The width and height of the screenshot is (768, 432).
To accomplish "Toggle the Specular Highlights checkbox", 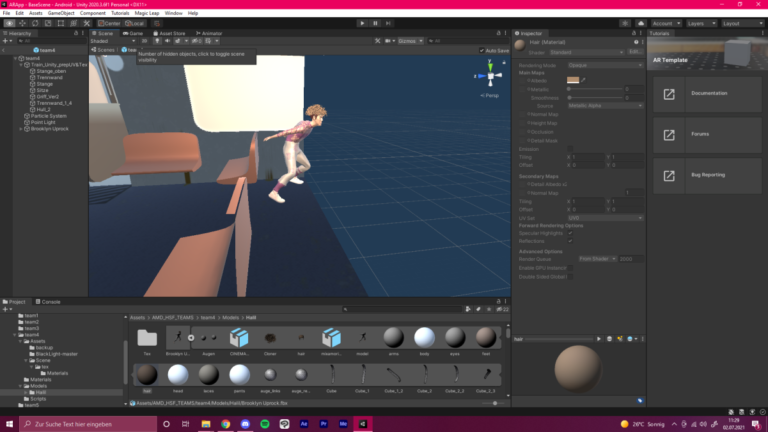I will pos(570,233).
